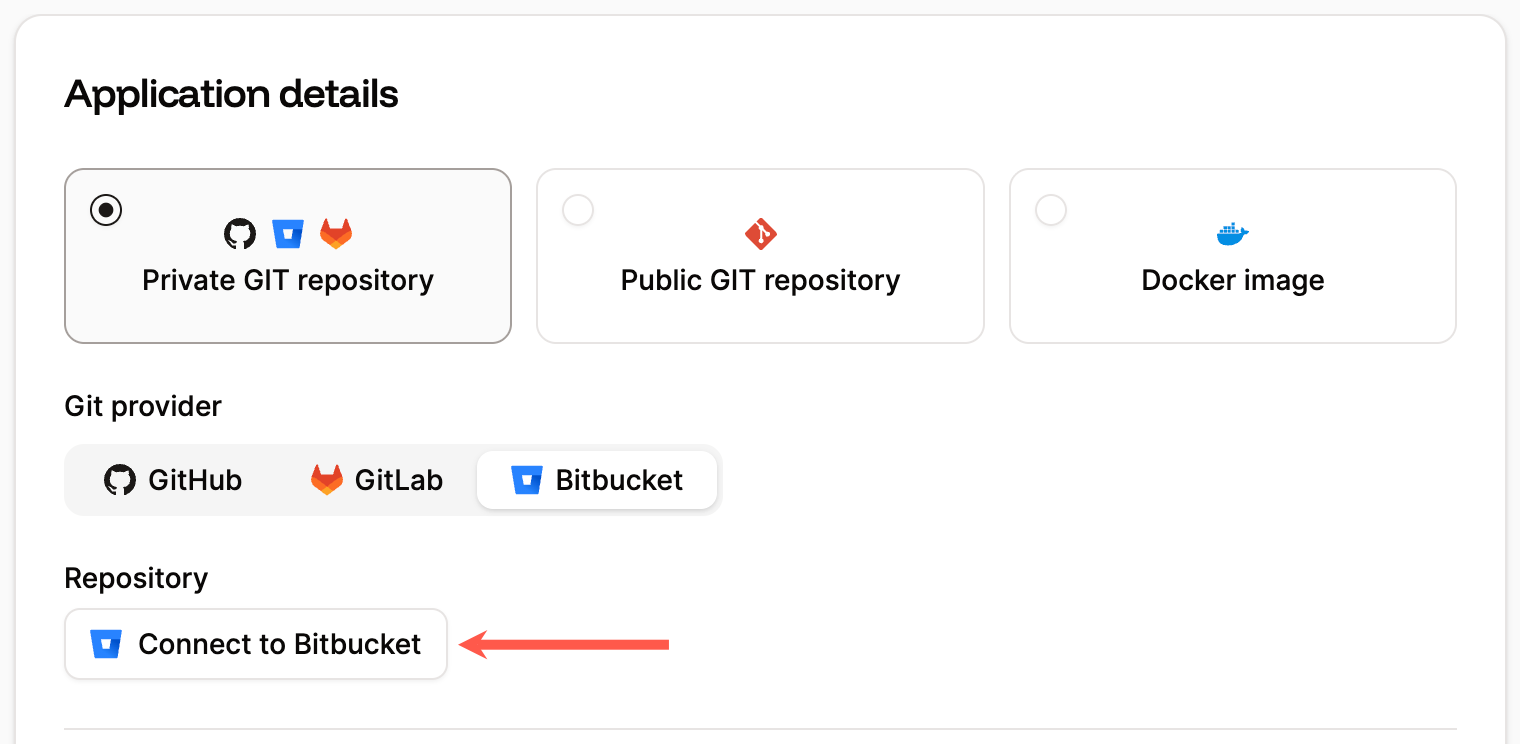Click the Connect to Bitbucket button
Viewport: 1520px width, 744px height.
[255, 644]
